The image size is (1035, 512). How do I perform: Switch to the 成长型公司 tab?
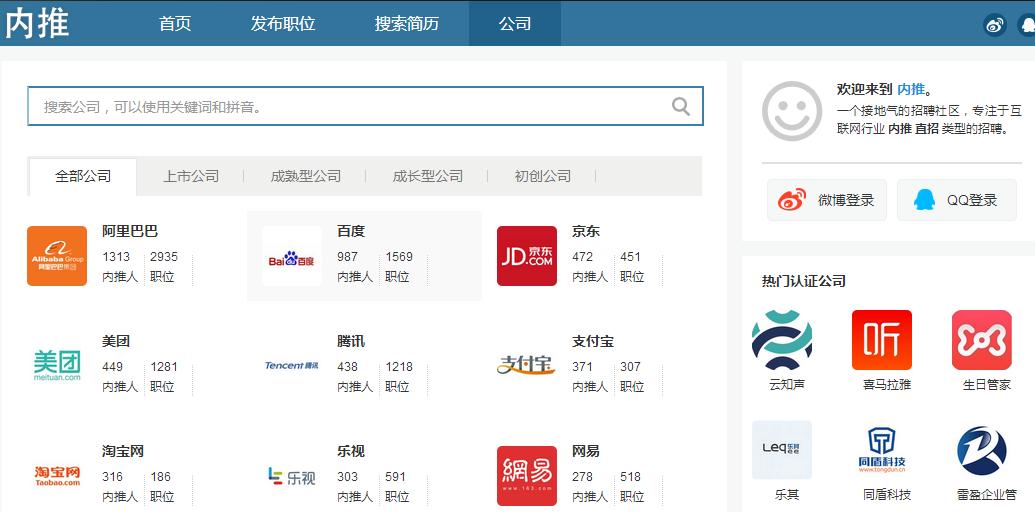click(x=428, y=176)
